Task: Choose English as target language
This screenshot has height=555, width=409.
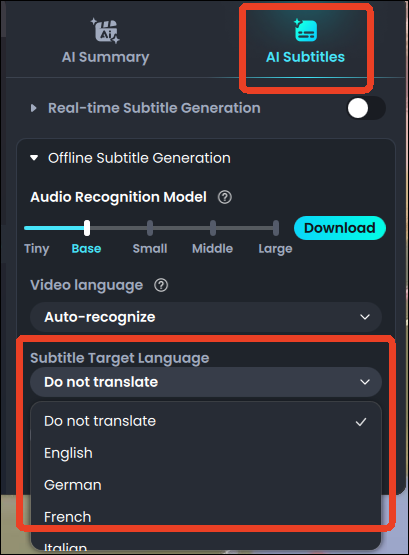Action: point(206,453)
